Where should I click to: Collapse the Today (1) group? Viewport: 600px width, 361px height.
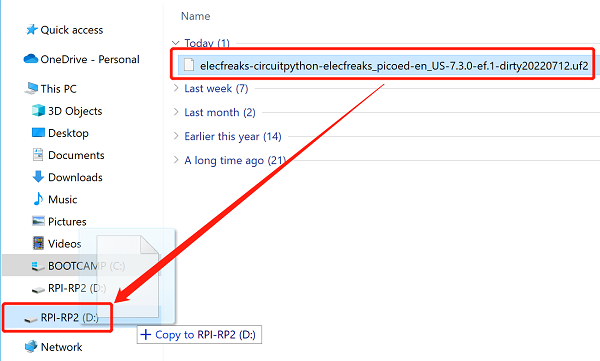click(176, 43)
